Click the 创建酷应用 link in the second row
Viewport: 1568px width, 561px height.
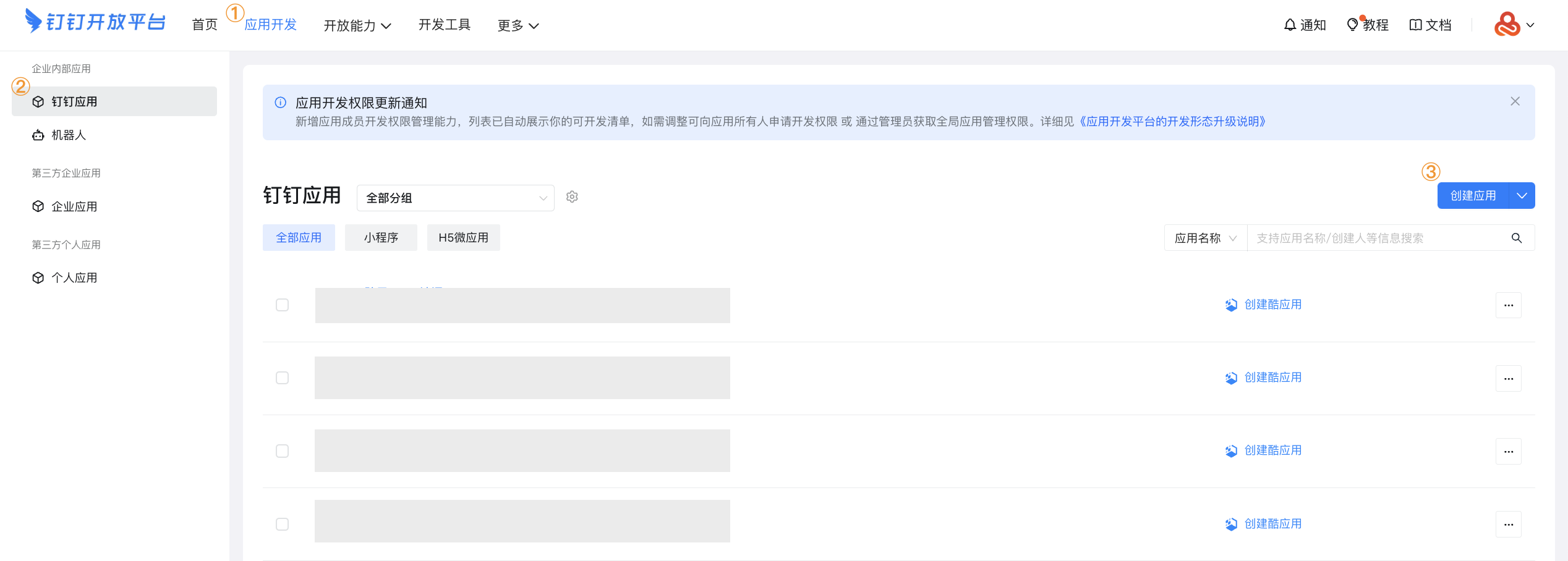point(1264,378)
